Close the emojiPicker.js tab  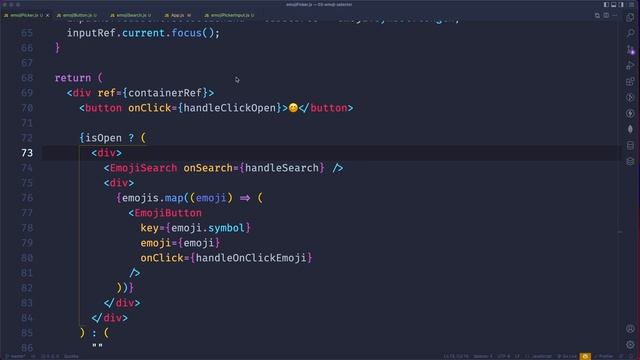47,15
